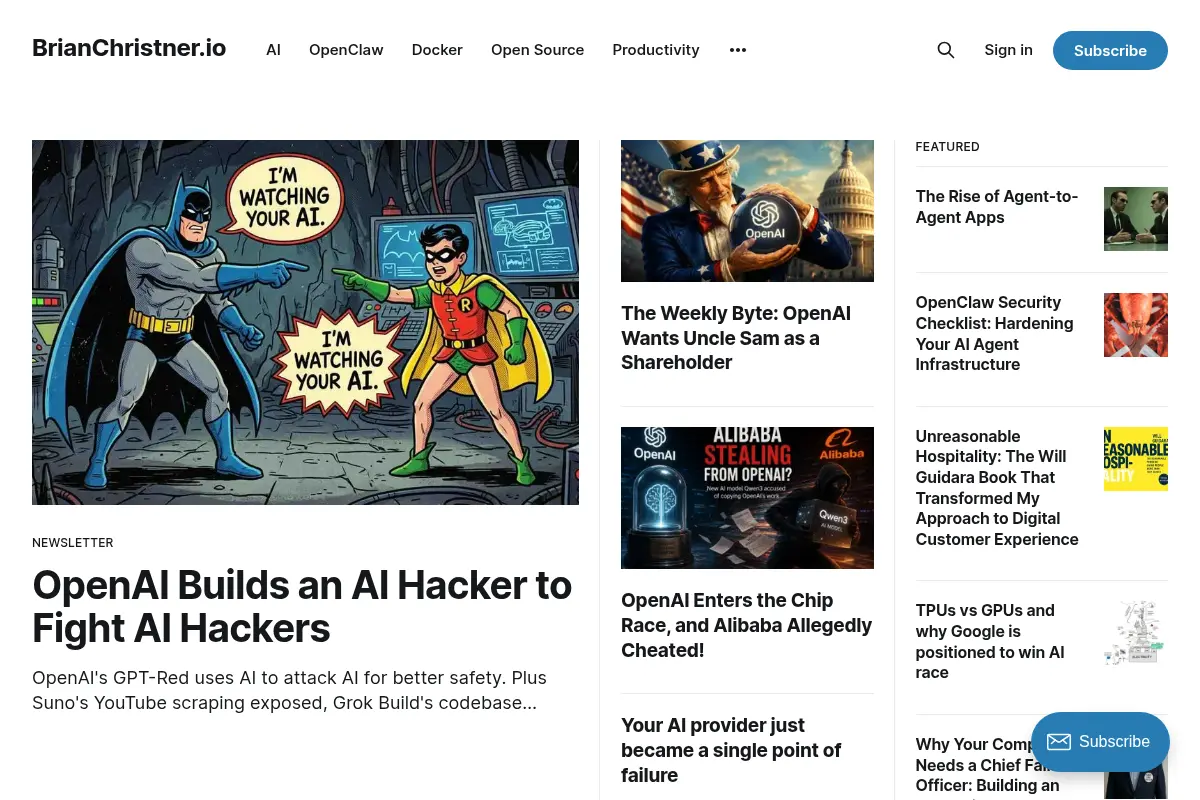
Task: Go to the OpenClaw nav section
Action: [x=346, y=50]
